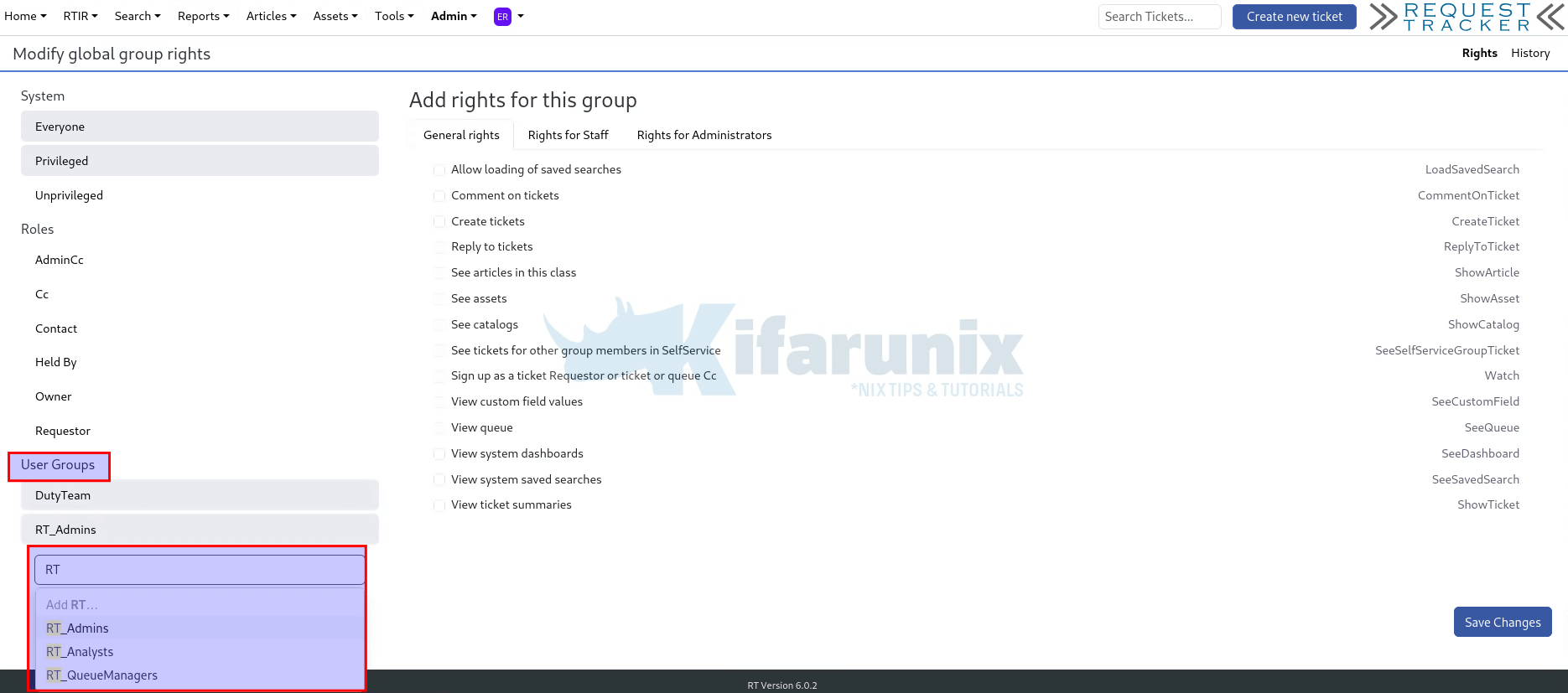Open Rights for Administrators tab
The image size is (1568, 693).
(704, 135)
